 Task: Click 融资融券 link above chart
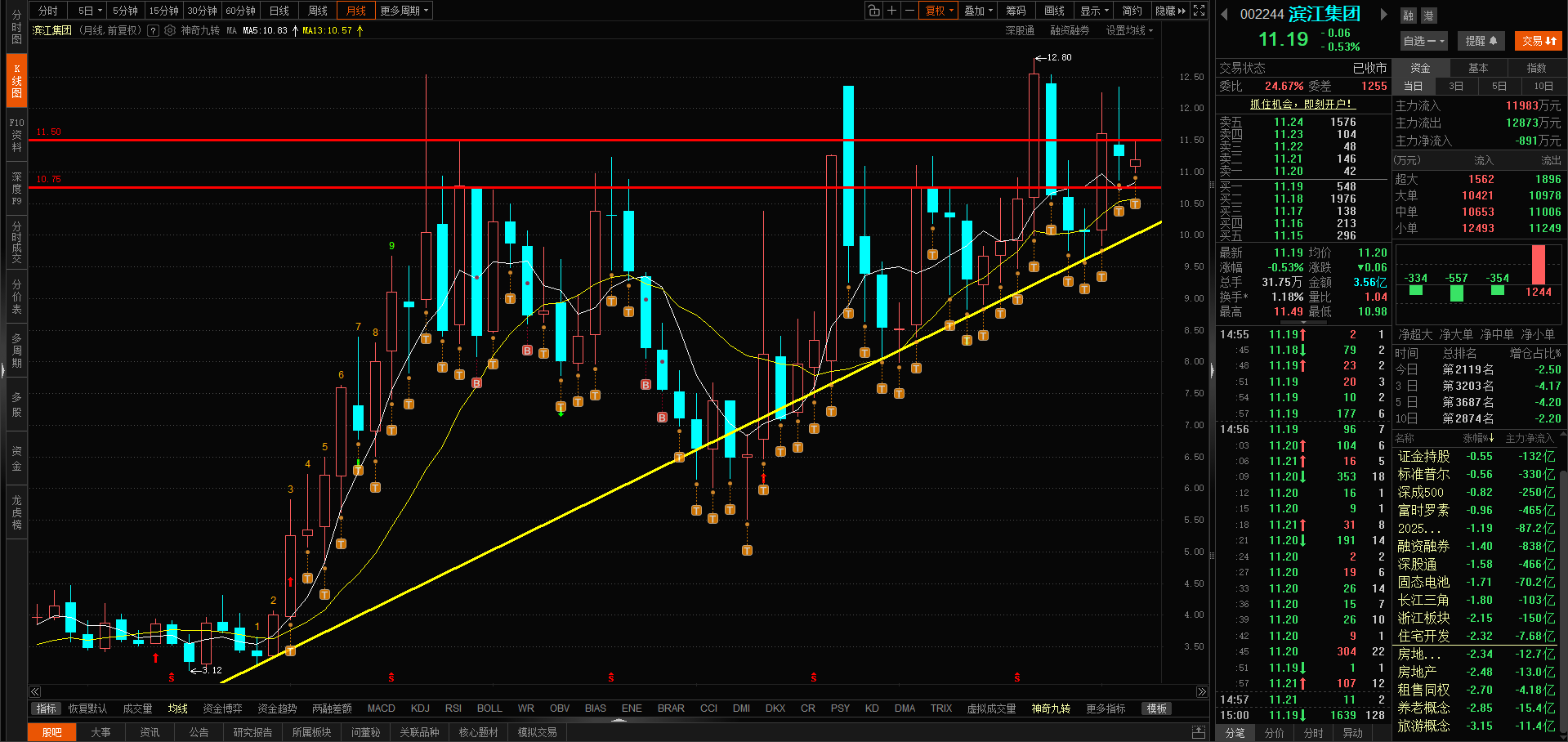(1070, 31)
